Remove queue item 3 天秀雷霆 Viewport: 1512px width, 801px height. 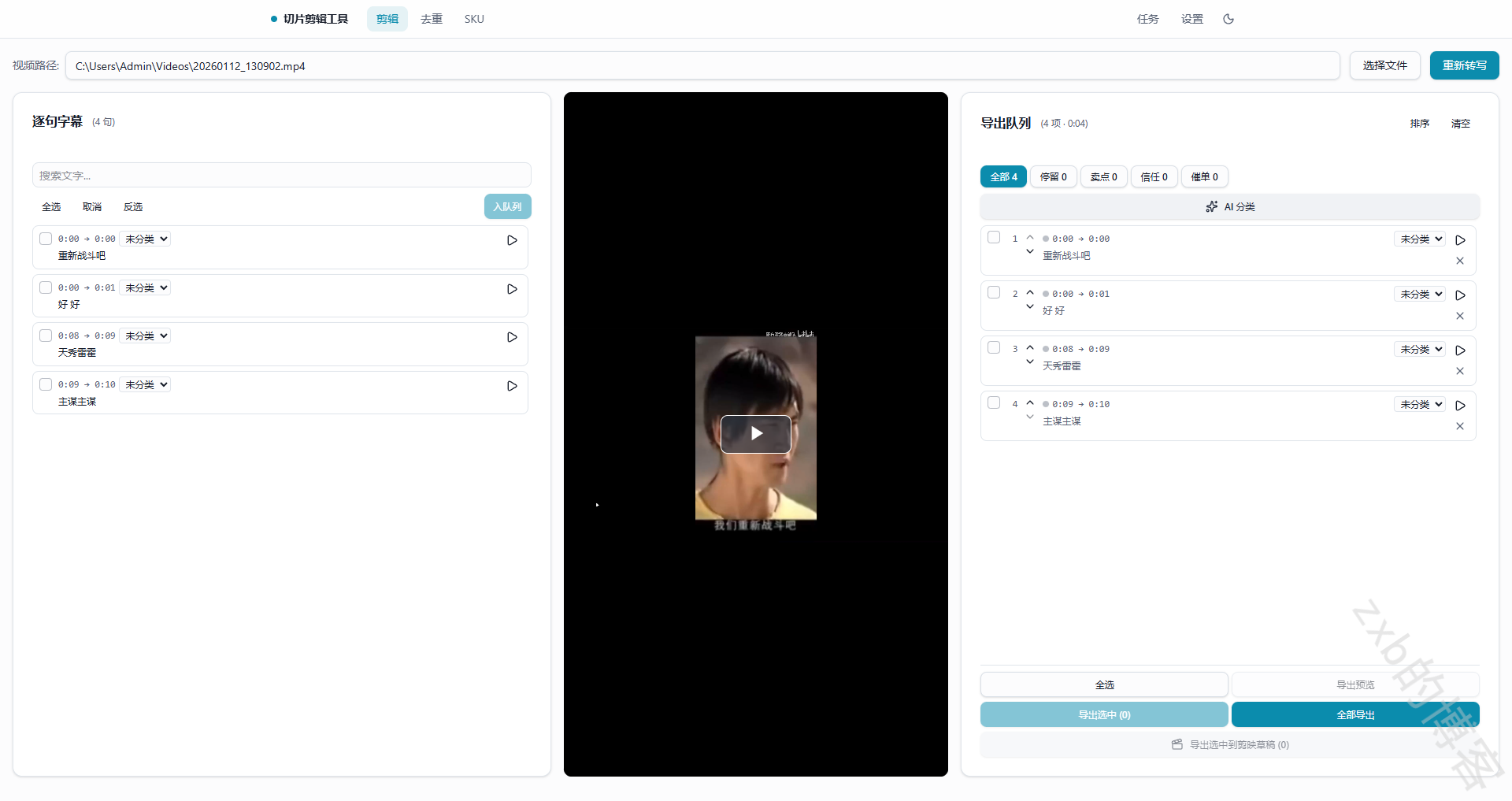point(1460,371)
